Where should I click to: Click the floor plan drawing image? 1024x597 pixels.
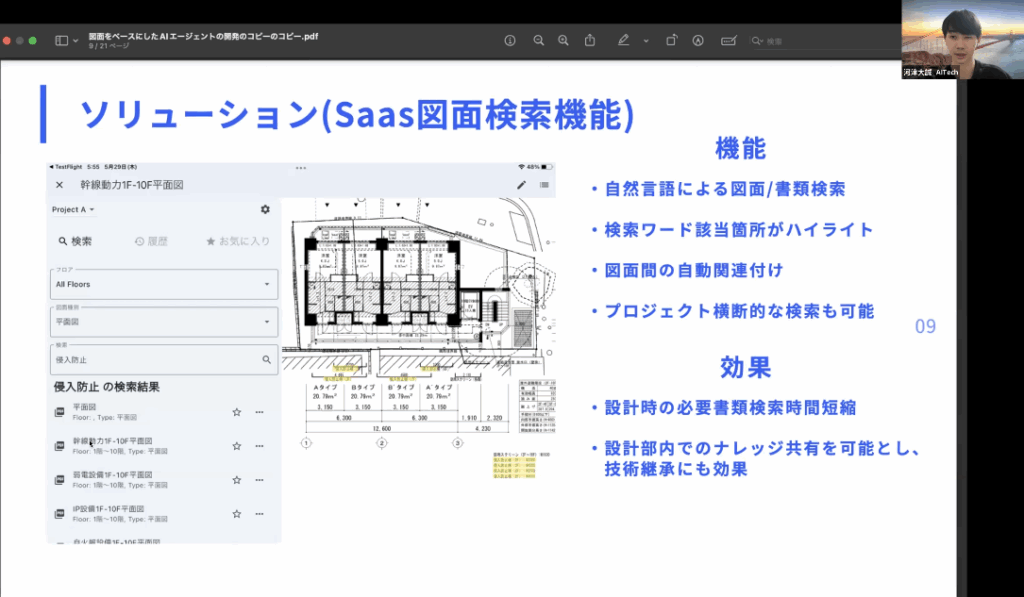[x=419, y=340]
